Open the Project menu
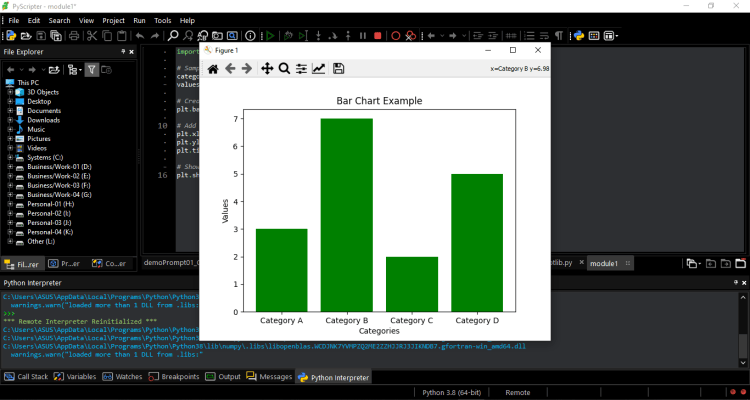Viewport: 750px width, 400px height. [113, 21]
